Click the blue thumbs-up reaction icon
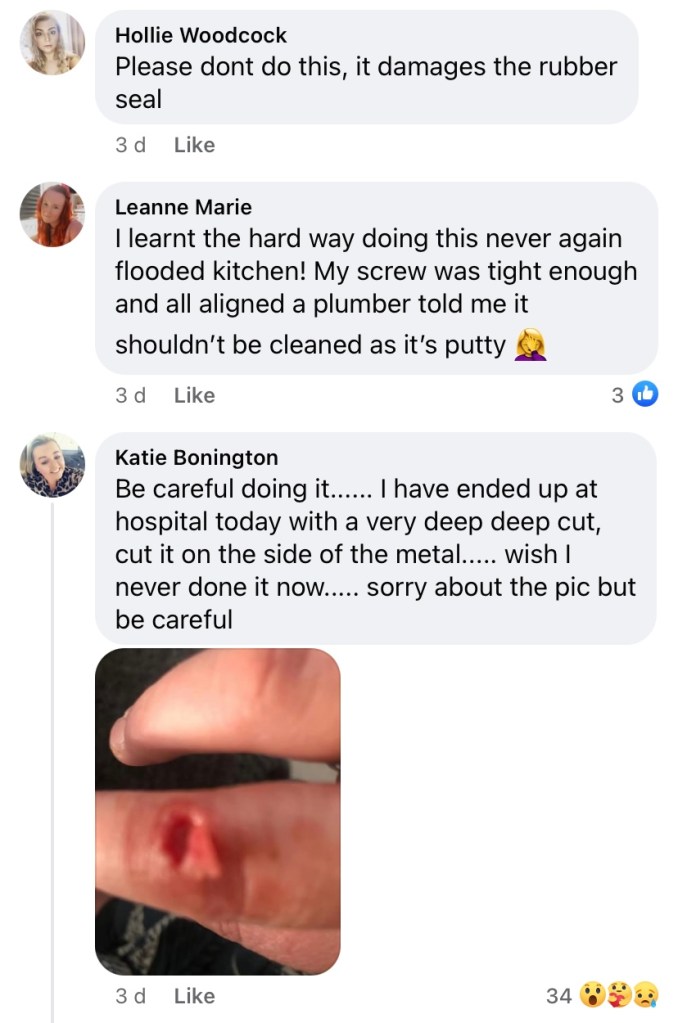Image resolution: width=678 pixels, height=1023 pixels. [x=645, y=395]
